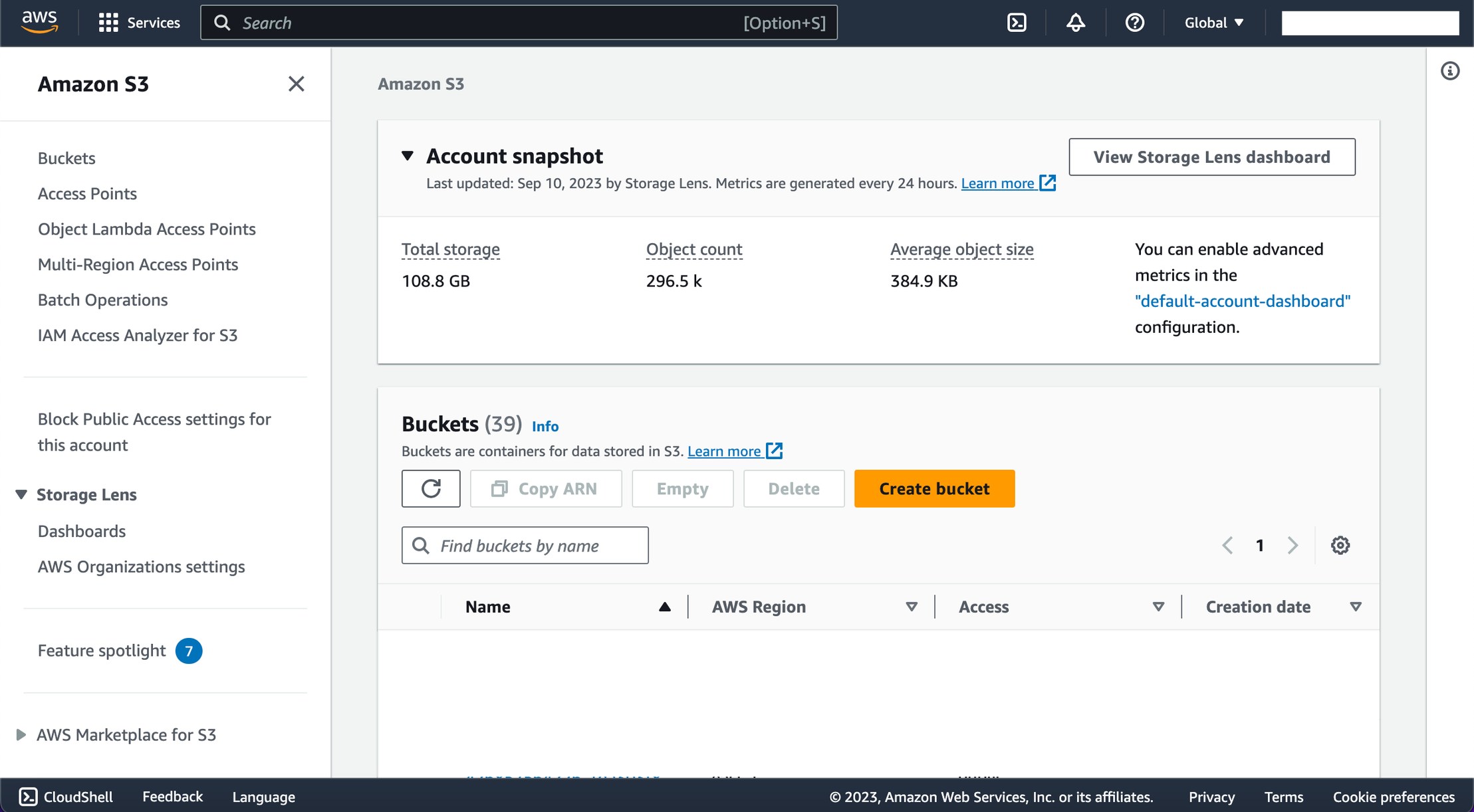Click the Total storage metric label

tap(451, 249)
